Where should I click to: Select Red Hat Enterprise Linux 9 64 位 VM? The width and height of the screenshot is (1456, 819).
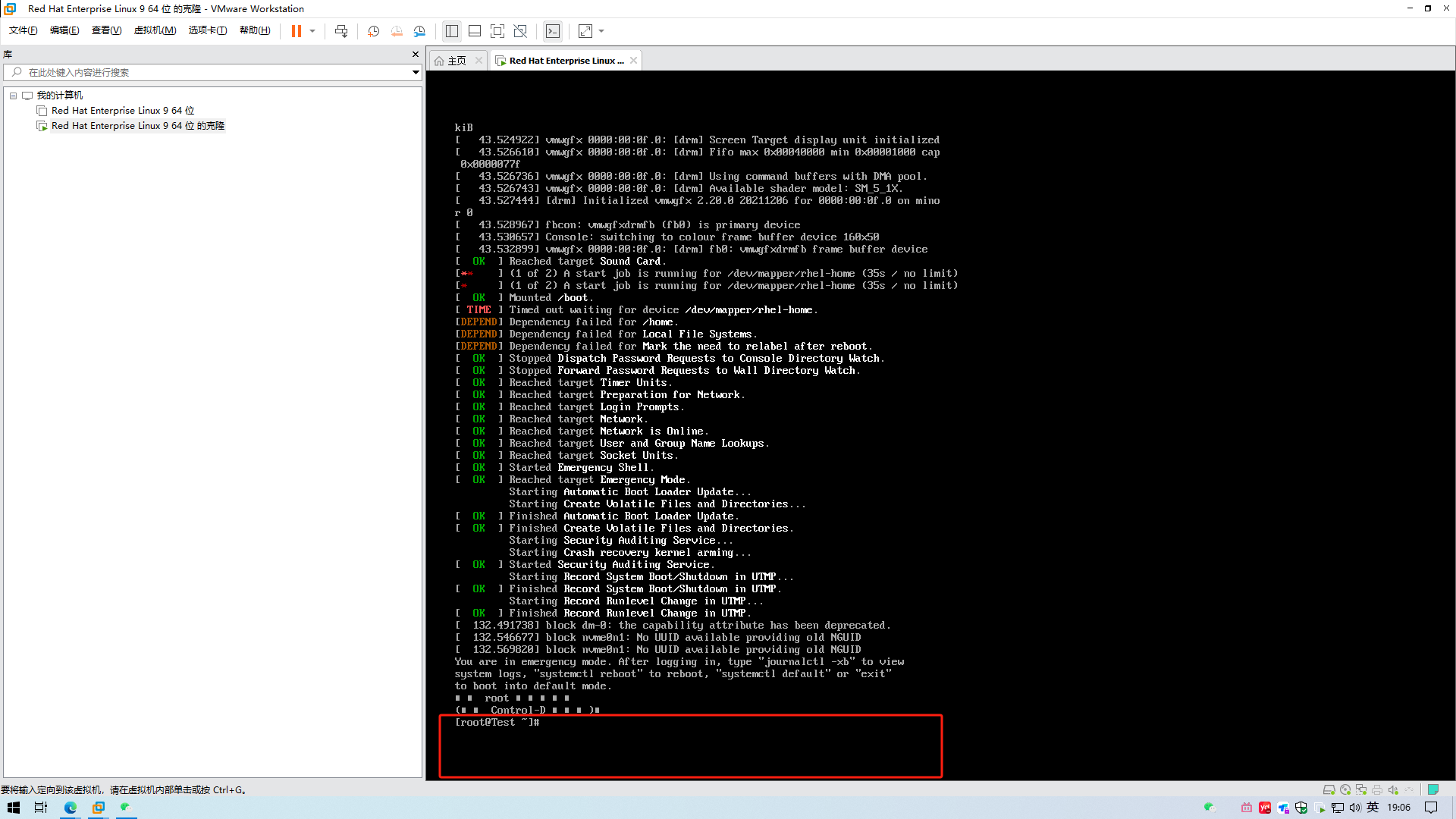point(123,111)
